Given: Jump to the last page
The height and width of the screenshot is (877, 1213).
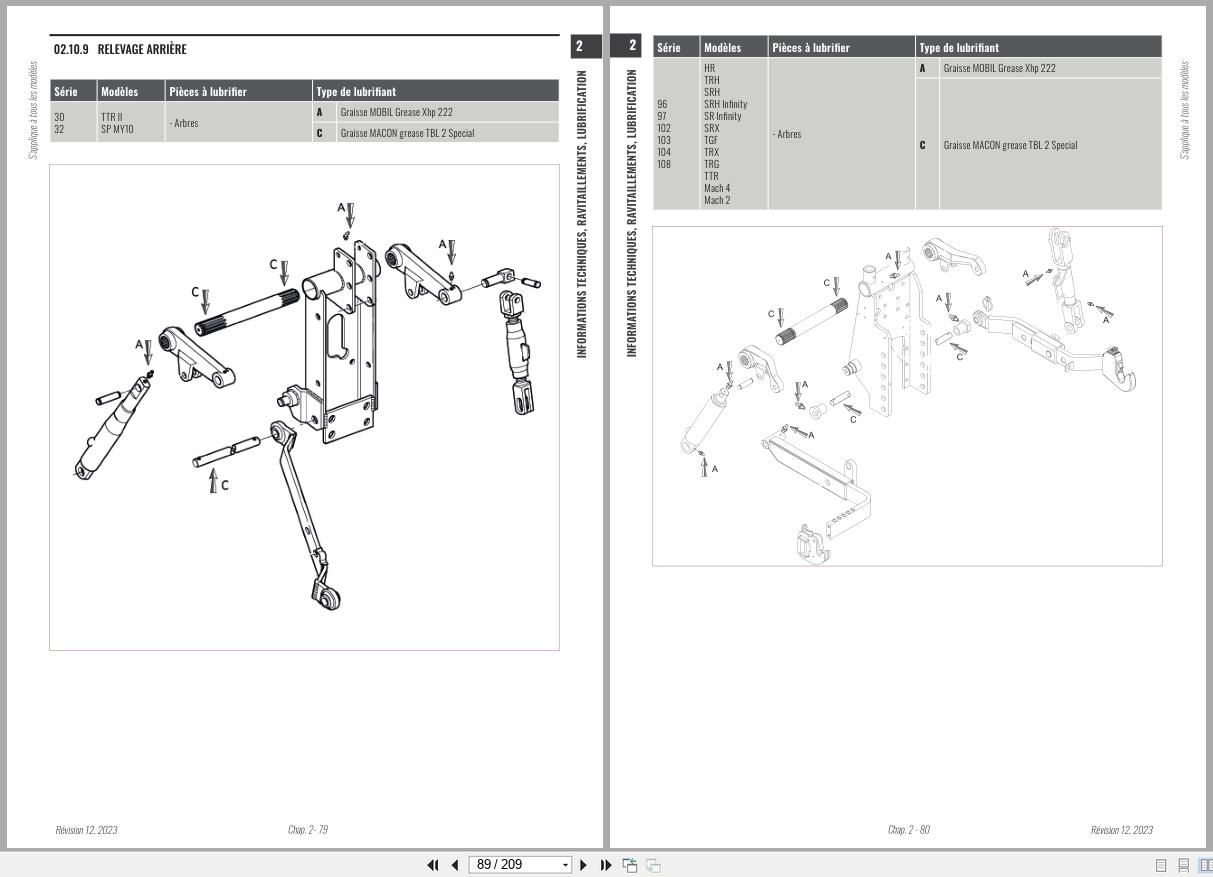Looking at the screenshot, I should tap(606, 865).
